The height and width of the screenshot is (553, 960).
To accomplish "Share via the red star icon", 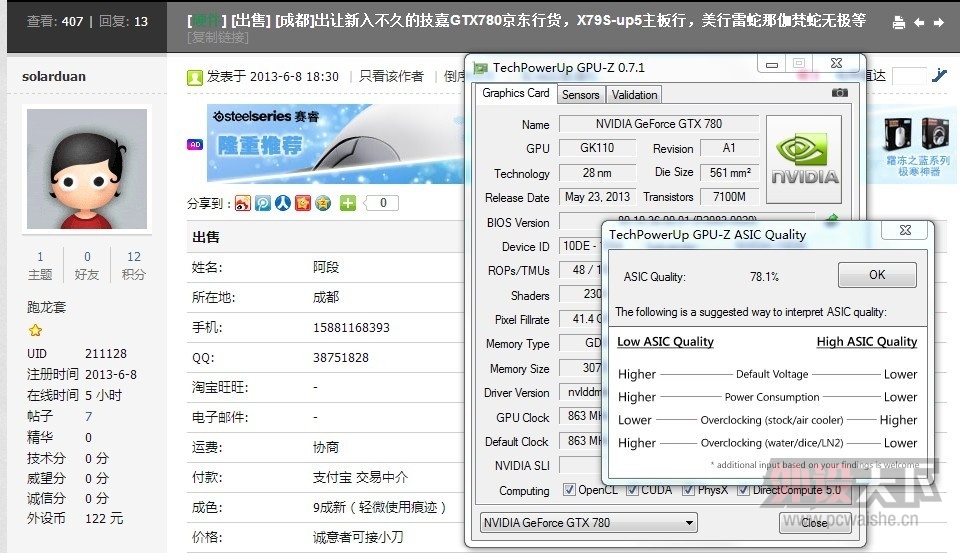I will point(302,203).
